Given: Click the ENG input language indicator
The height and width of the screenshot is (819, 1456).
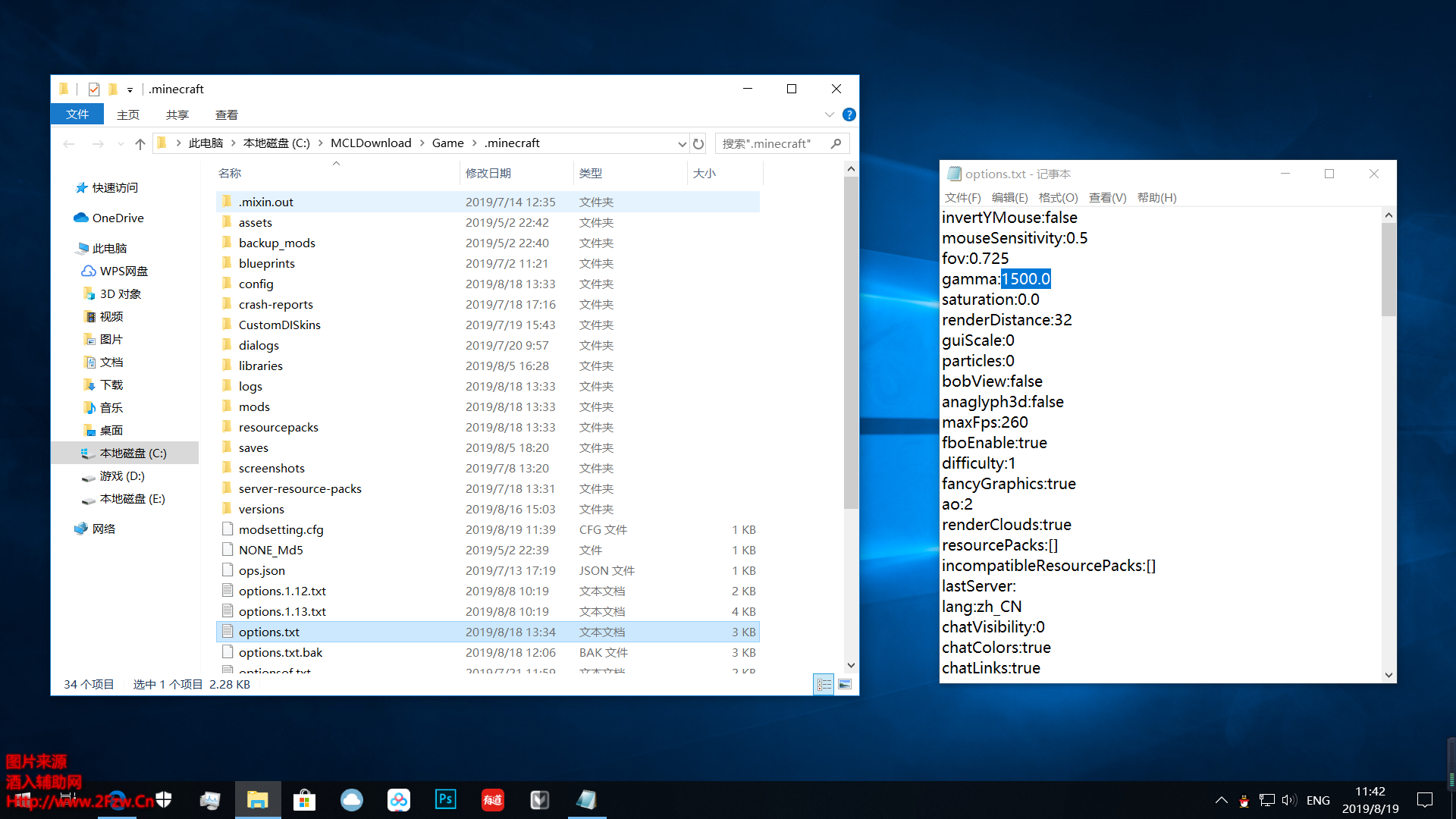Looking at the screenshot, I should coord(1318,800).
